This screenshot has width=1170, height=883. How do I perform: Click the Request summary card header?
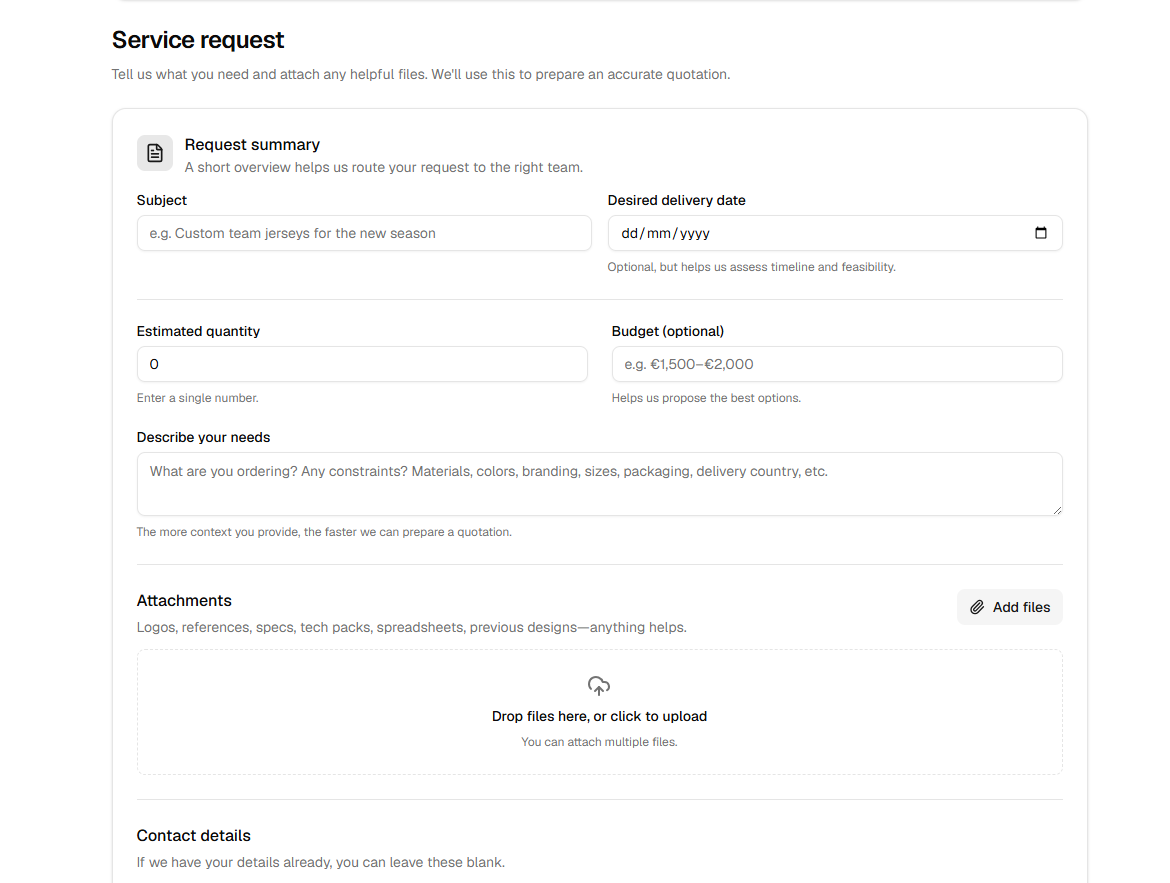pyautogui.click(x=252, y=144)
